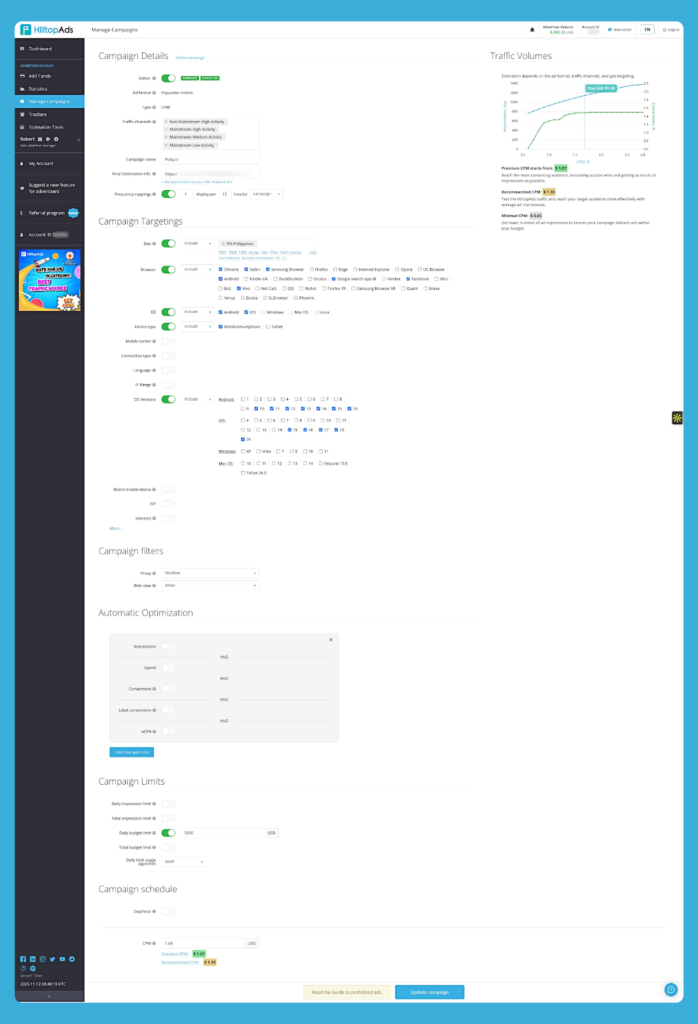Click the Update campaign button
This screenshot has height=1024, width=698.
(x=429, y=992)
